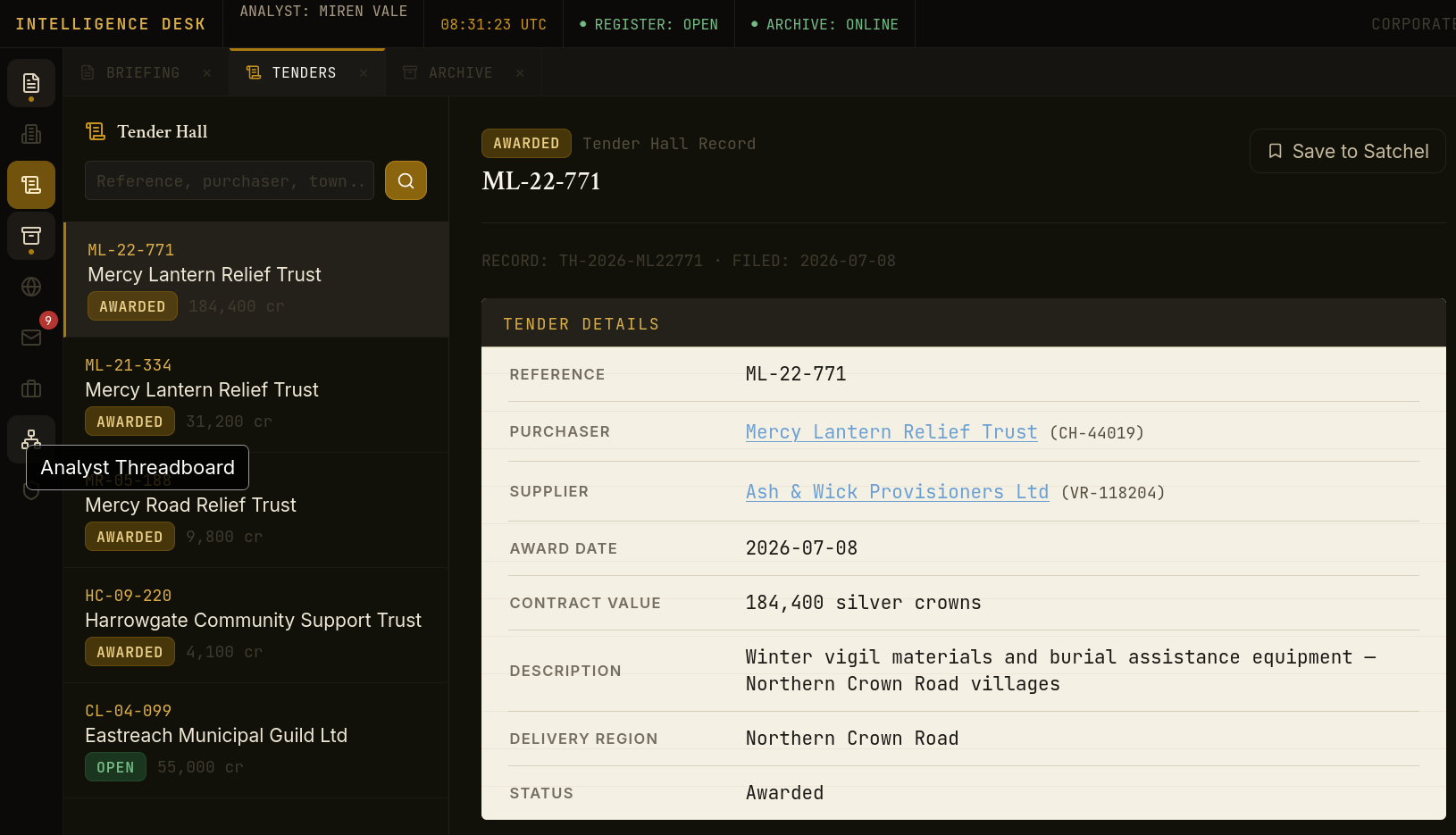Screen dimensions: 1456x835
Task: Select tender ML-21-334 list row
Action: click(x=256, y=395)
